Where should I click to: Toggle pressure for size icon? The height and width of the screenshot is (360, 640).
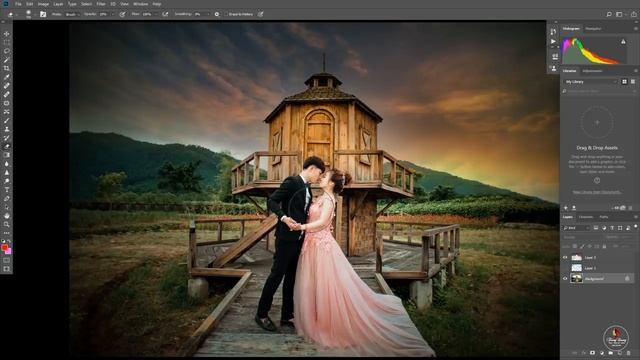(260, 14)
